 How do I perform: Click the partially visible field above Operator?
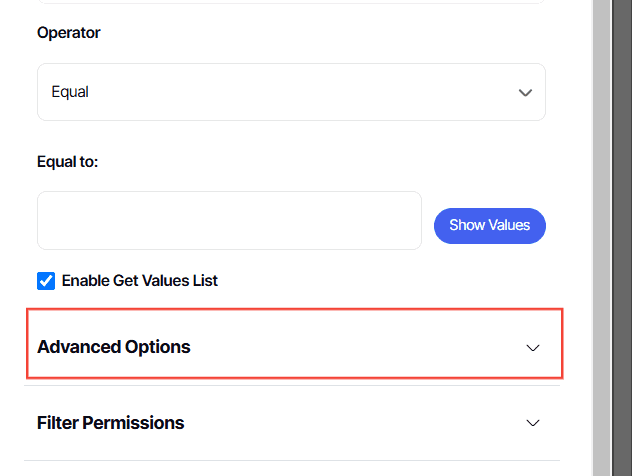pyautogui.click(x=290, y=2)
